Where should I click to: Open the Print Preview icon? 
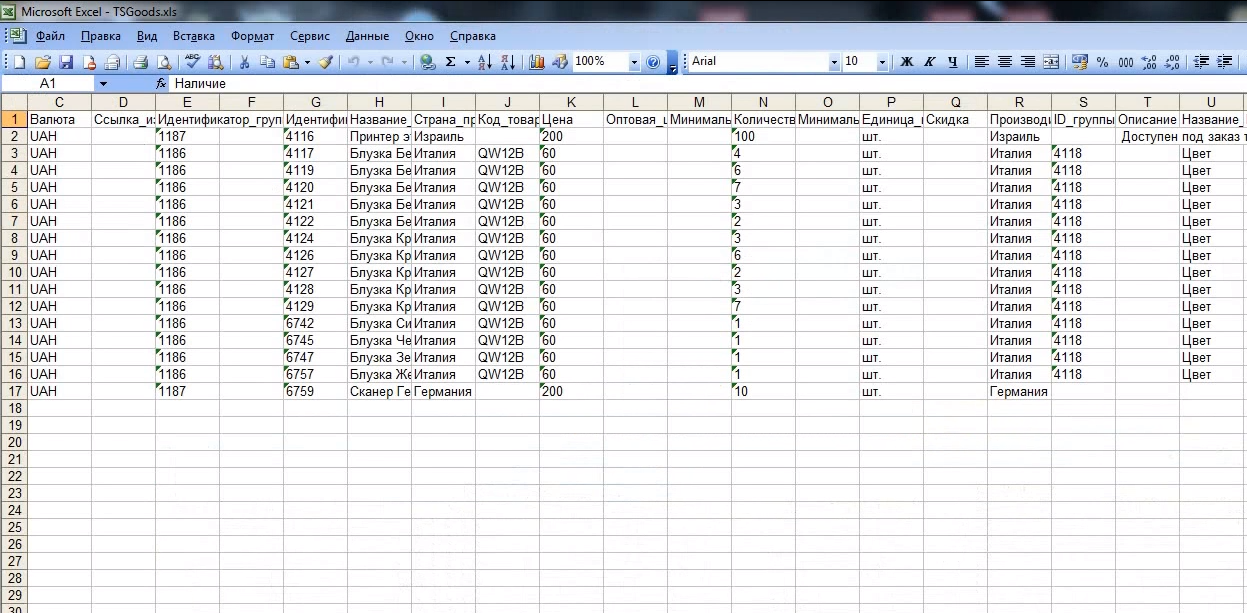coord(163,62)
